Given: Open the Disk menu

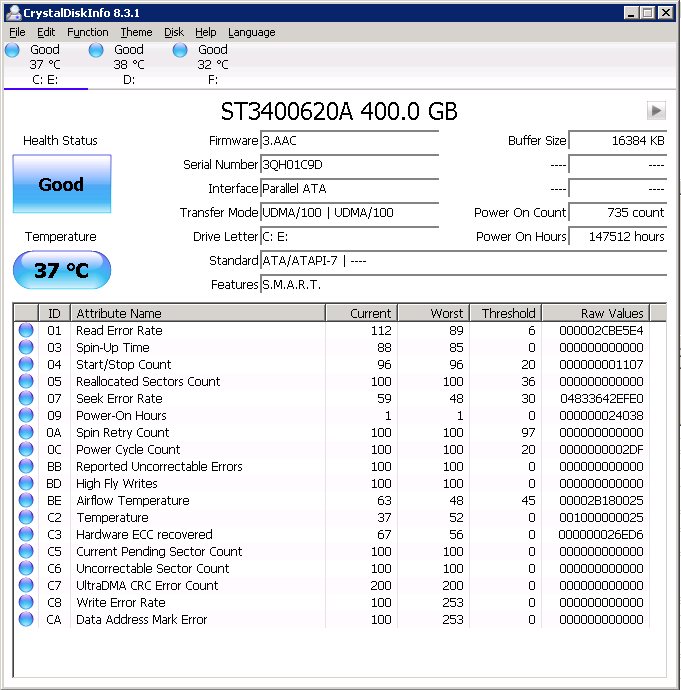Looking at the screenshot, I should 174,32.
